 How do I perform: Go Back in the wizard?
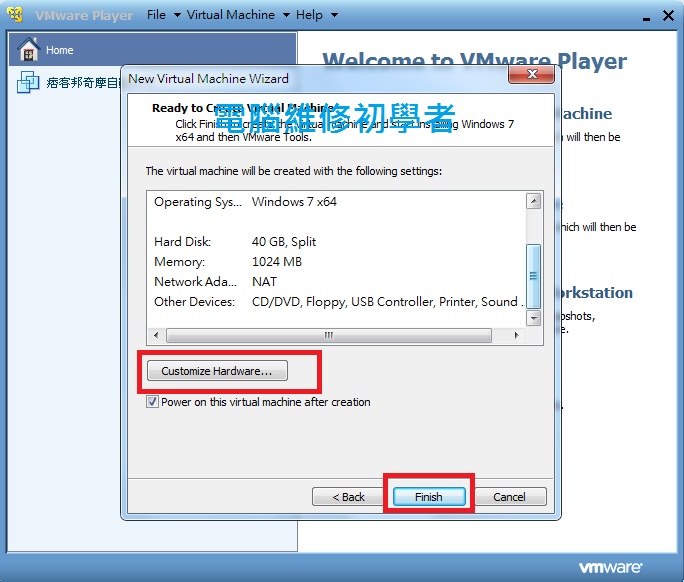(x=348, y=497)
